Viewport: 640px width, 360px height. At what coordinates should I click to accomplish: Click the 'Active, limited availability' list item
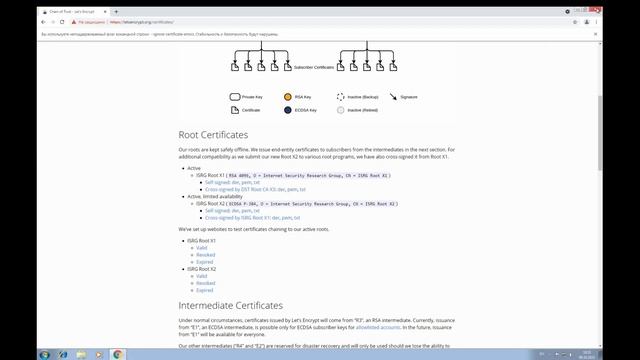pos(215,196)
